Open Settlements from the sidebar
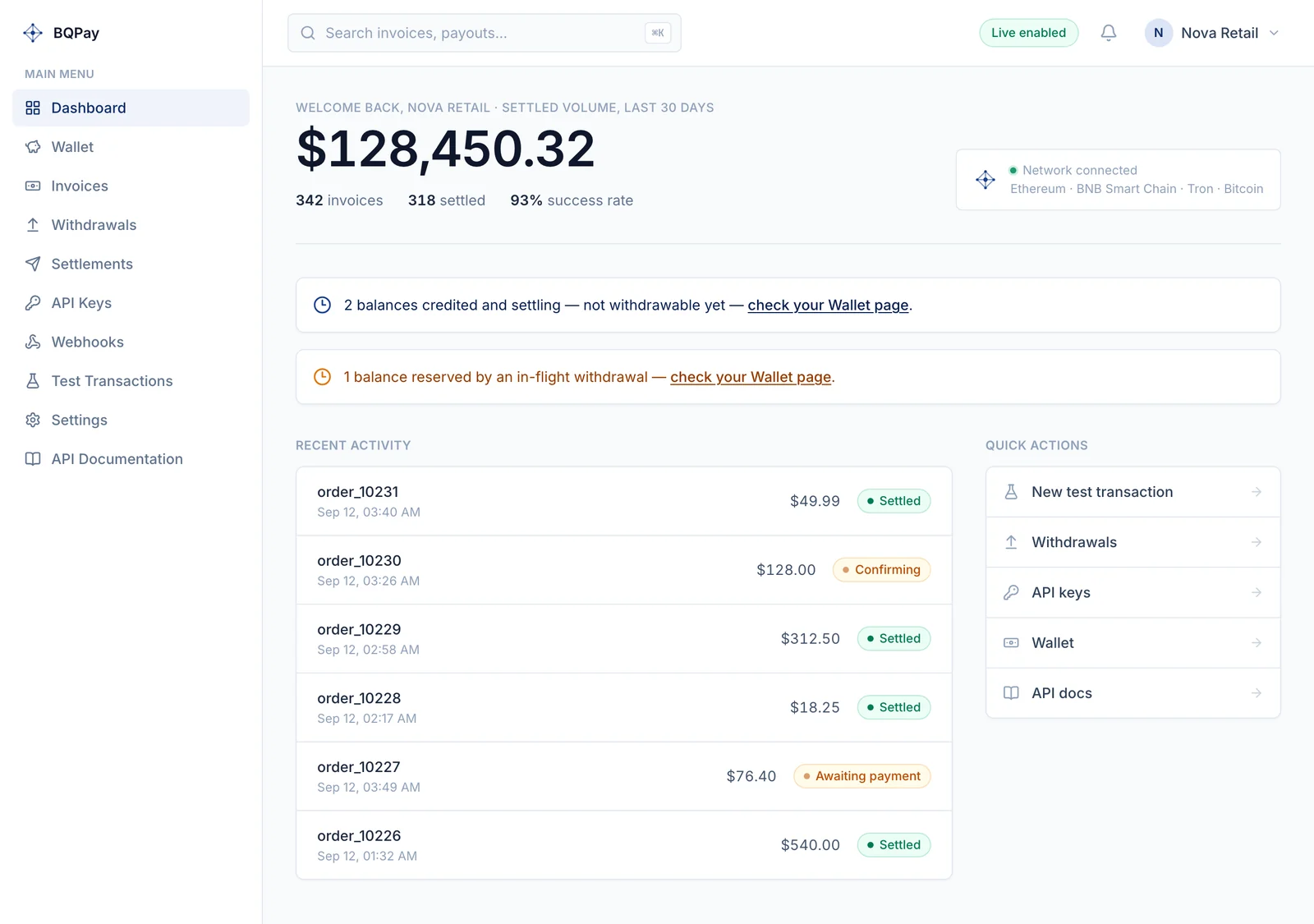Screen dimensions: 1314x924 point(131,264)
